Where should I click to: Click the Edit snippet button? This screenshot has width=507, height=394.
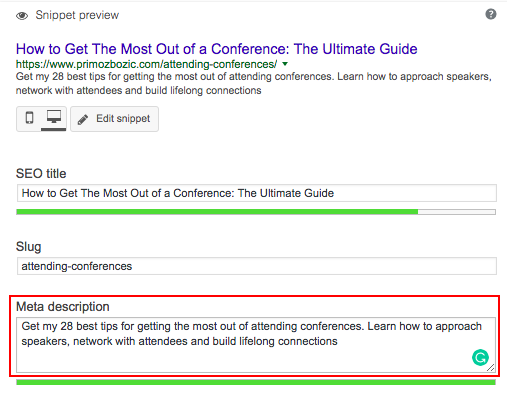point(114,119)
